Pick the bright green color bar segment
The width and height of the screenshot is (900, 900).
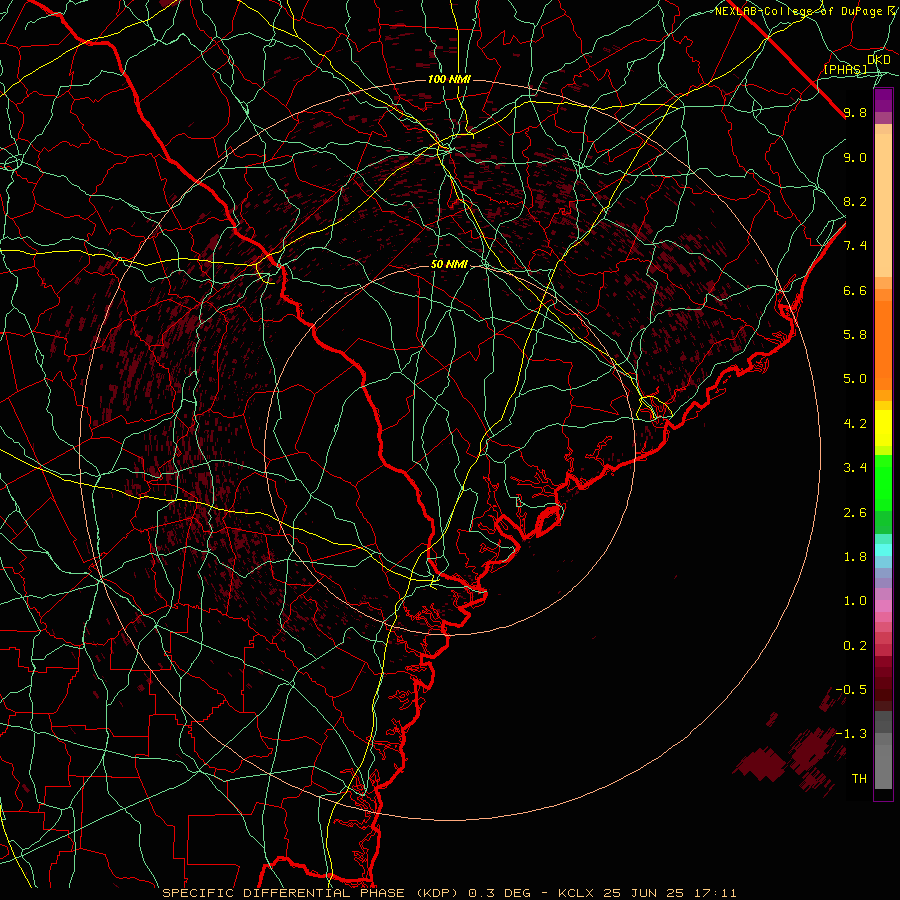(x=883, y=482)
